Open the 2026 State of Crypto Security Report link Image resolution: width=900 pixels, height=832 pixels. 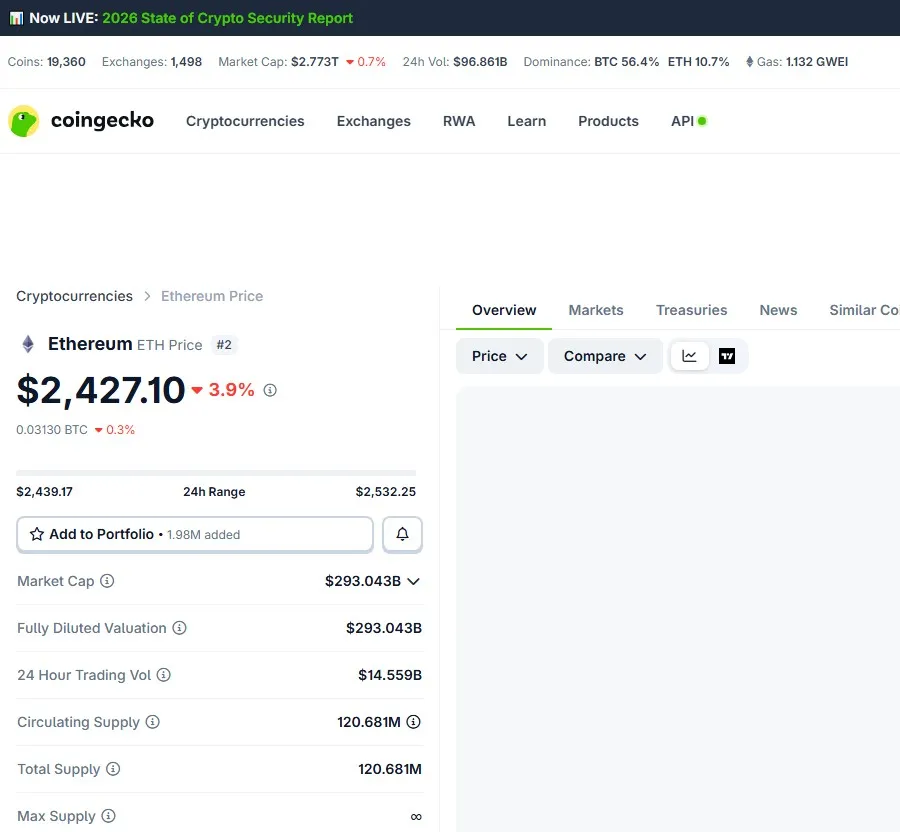(x=227, y=18)
